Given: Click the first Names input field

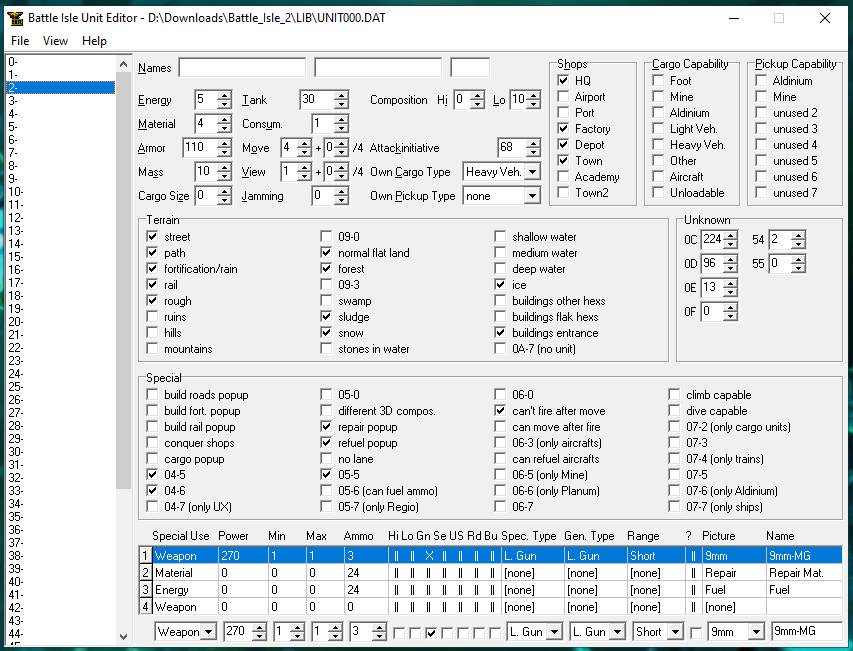Looking at the screenshot, I should (x=242, y=68).
